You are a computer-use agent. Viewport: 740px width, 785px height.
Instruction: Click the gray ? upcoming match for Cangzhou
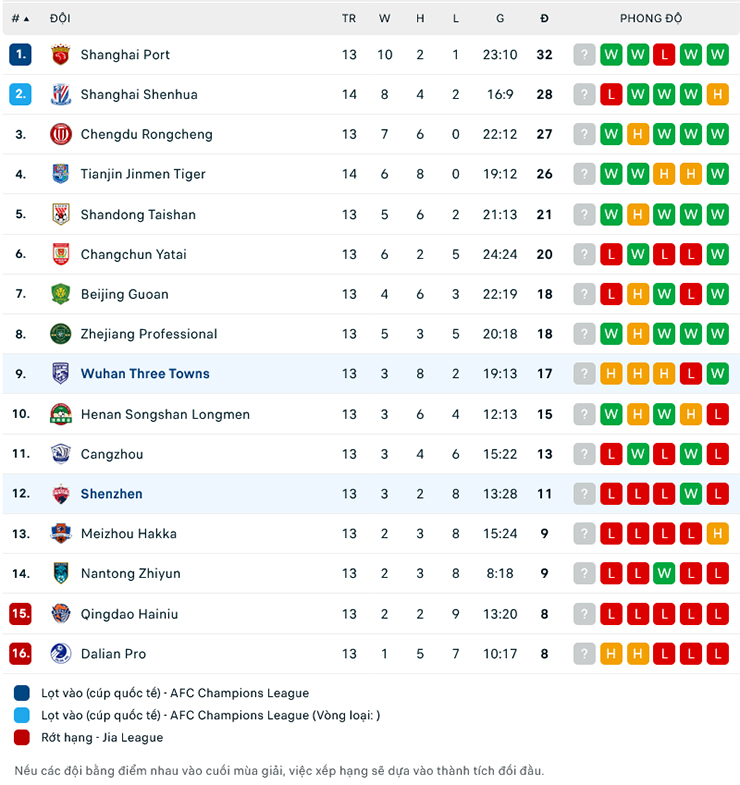585,454
